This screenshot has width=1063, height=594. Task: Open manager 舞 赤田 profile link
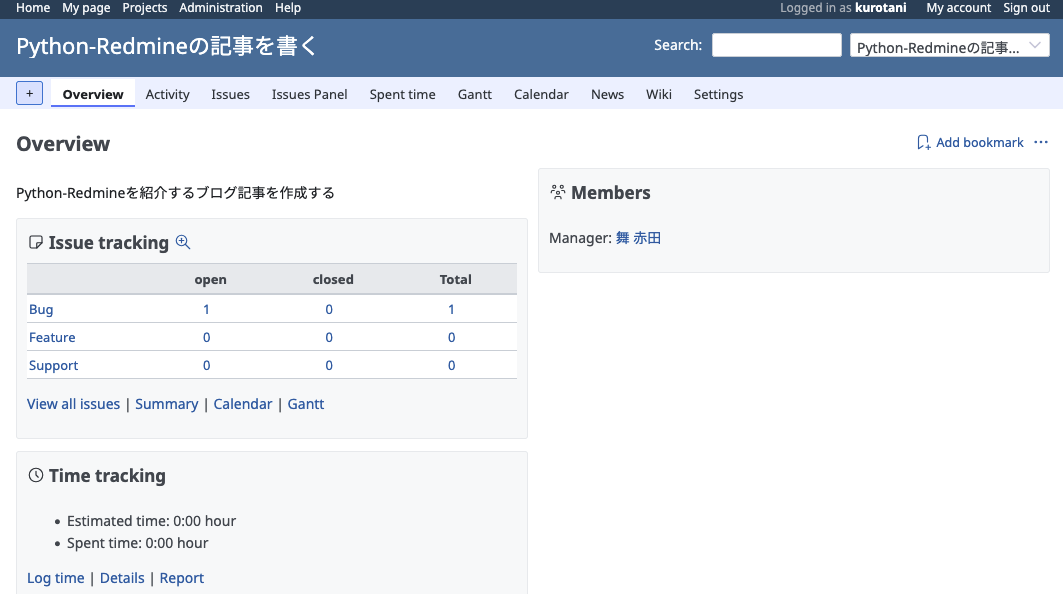638,238
